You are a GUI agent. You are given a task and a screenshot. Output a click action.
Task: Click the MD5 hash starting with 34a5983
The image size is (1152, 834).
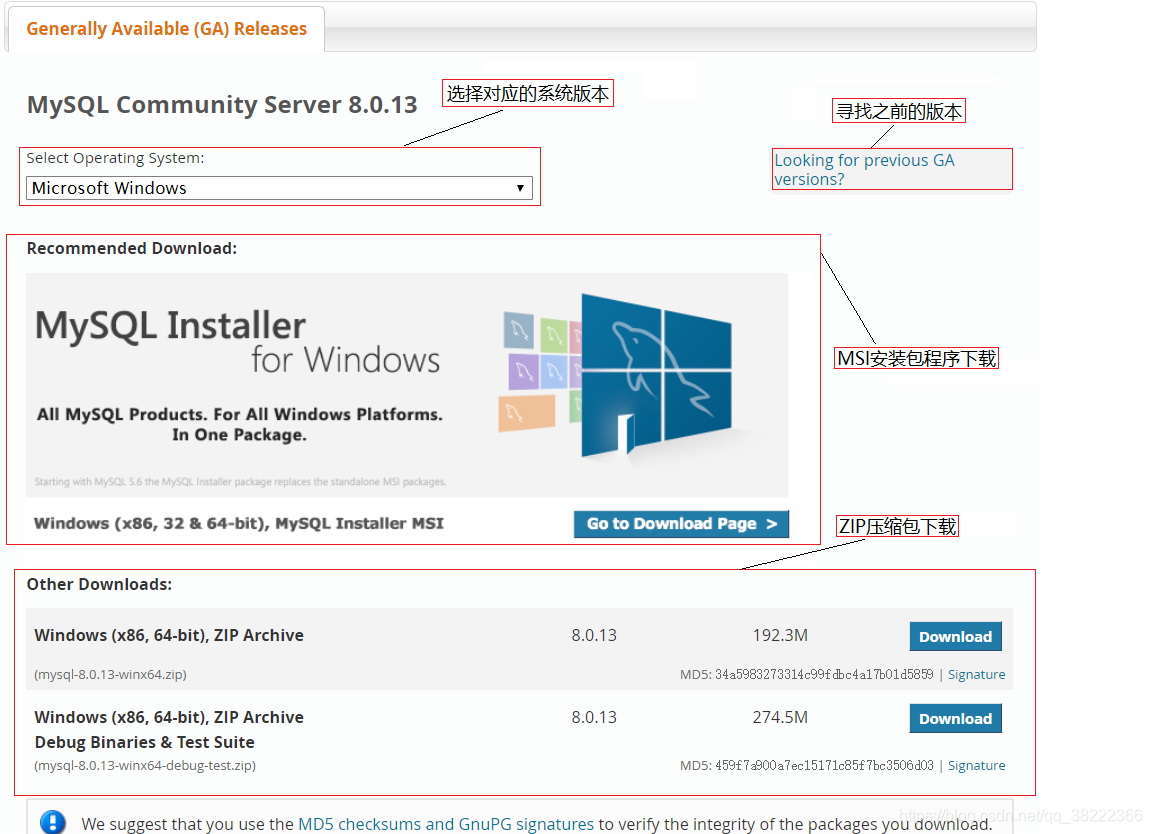click(x=824, y=675)
